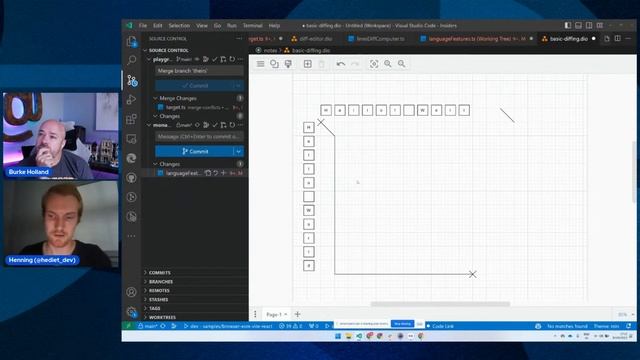The height and width of the screenshot is (360, 640).
Task: Open the Extensions view
Action: (131, 119)
